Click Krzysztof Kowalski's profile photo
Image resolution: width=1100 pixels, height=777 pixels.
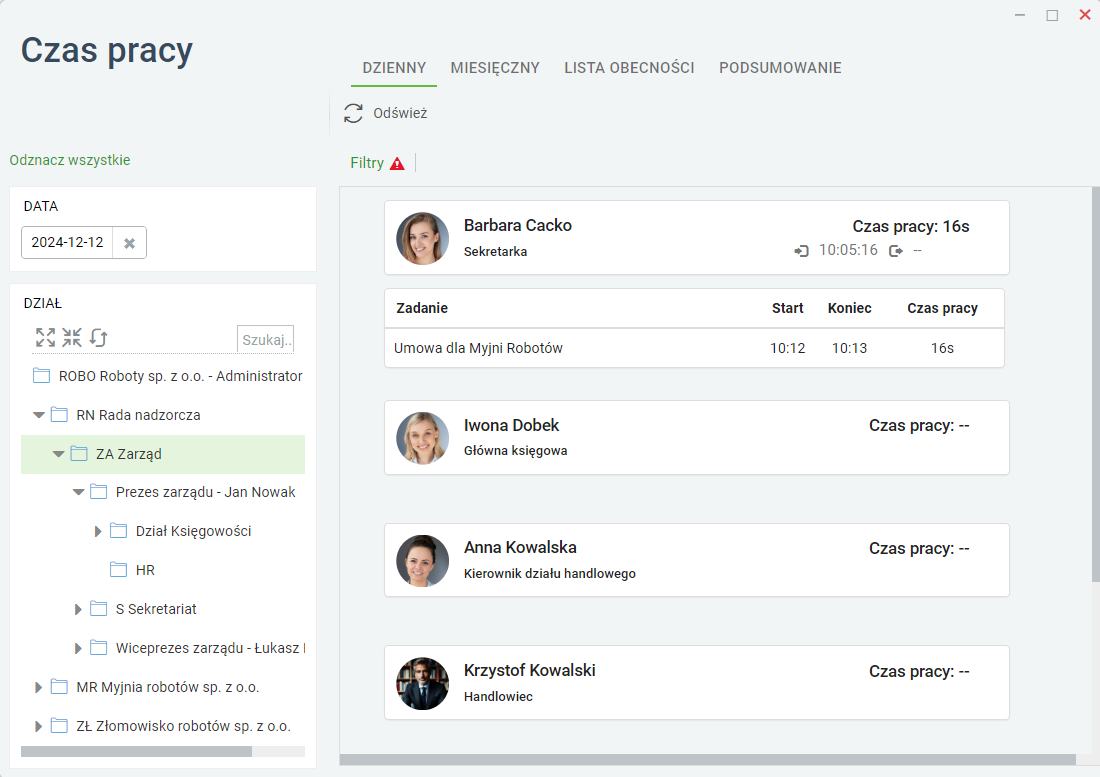tap(422, 684)
